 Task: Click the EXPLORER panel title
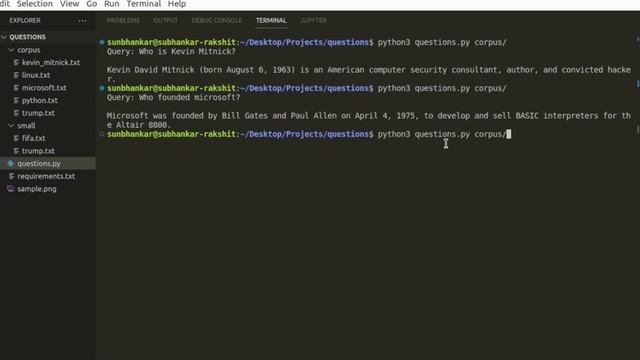coord(25,20)
